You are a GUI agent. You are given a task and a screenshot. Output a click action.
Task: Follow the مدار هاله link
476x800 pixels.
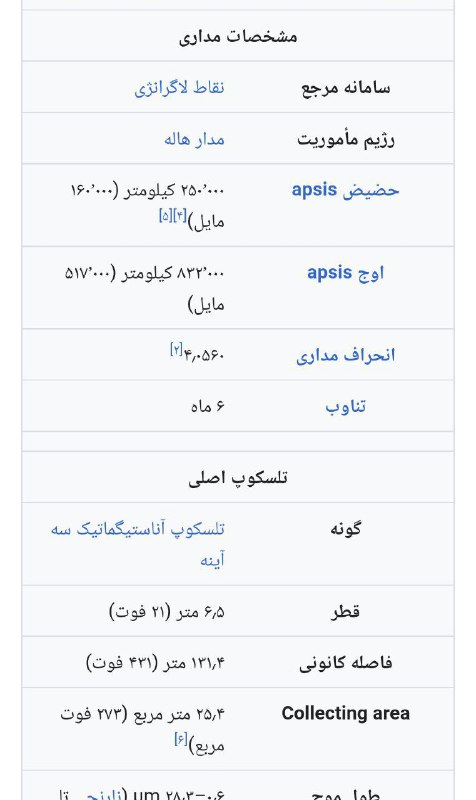[x=194, y=139]
